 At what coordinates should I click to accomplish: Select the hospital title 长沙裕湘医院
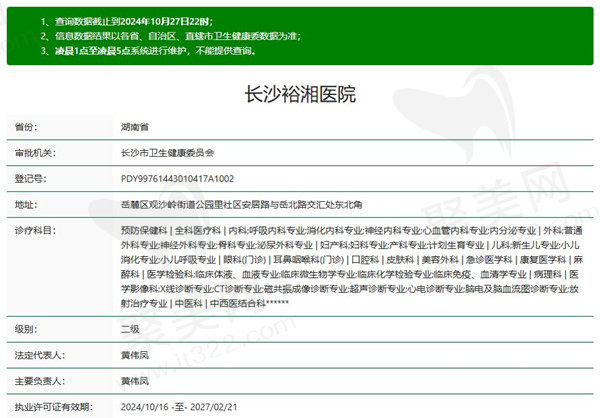click(x=300, y=94)
